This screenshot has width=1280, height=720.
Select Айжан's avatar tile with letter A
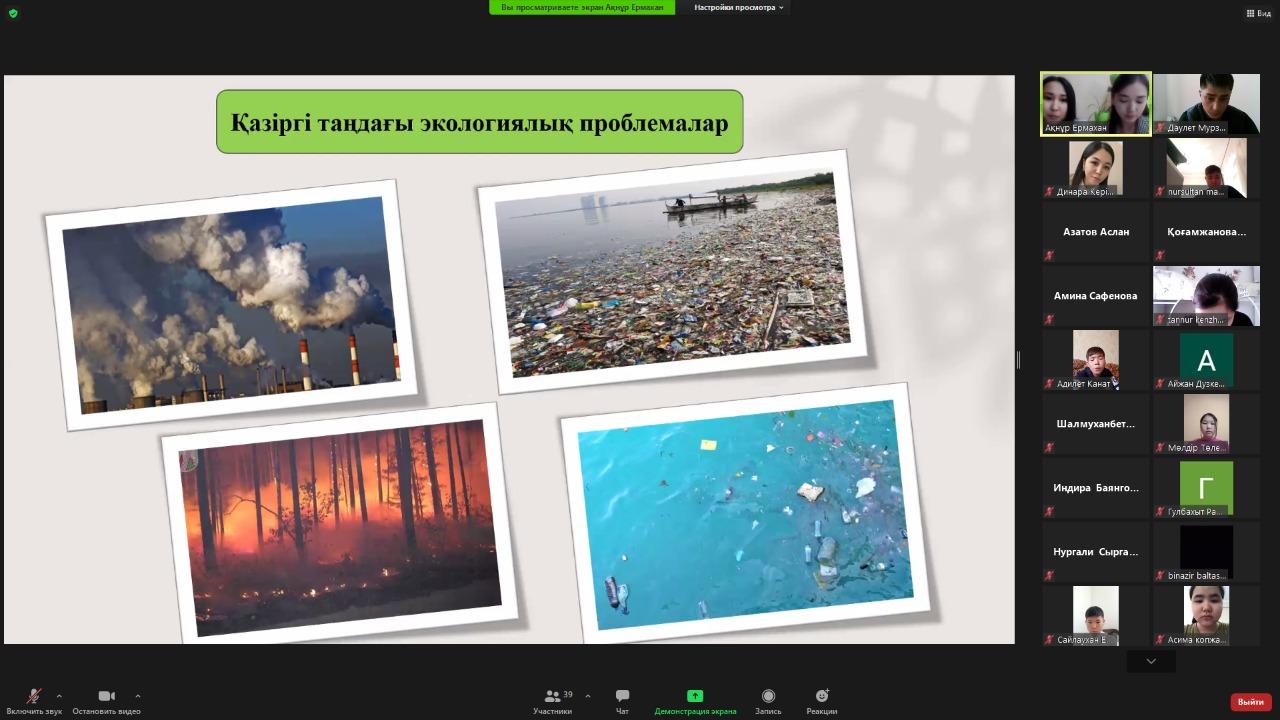tap(1206, 360)
